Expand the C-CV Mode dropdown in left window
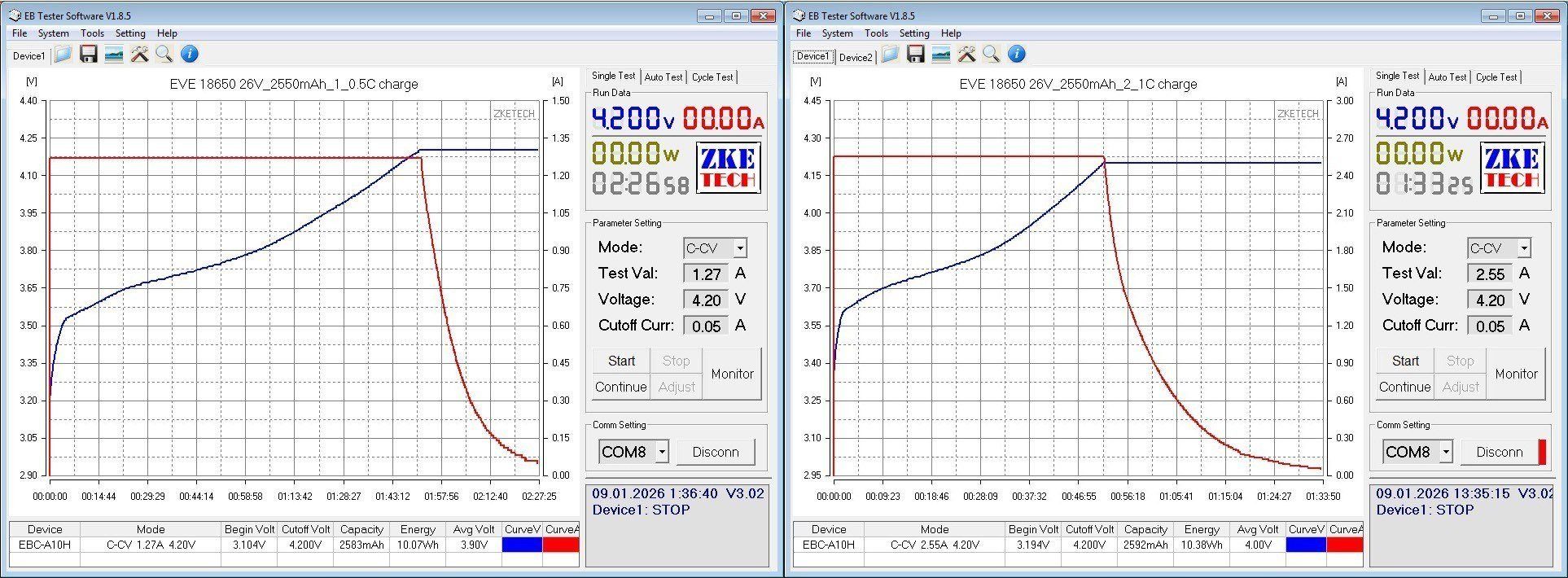Image resolution: width=1568 pixels, height=578 pixels. 739,248
